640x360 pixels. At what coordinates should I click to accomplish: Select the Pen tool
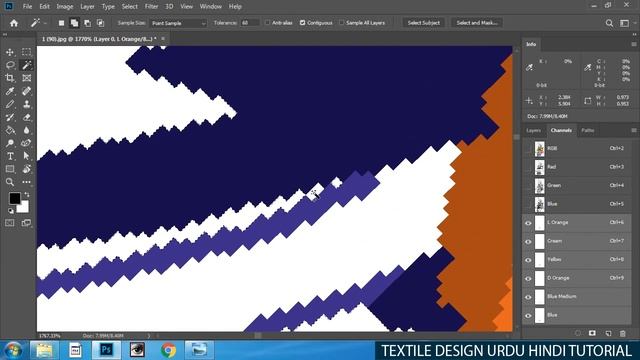pos(27,143)
